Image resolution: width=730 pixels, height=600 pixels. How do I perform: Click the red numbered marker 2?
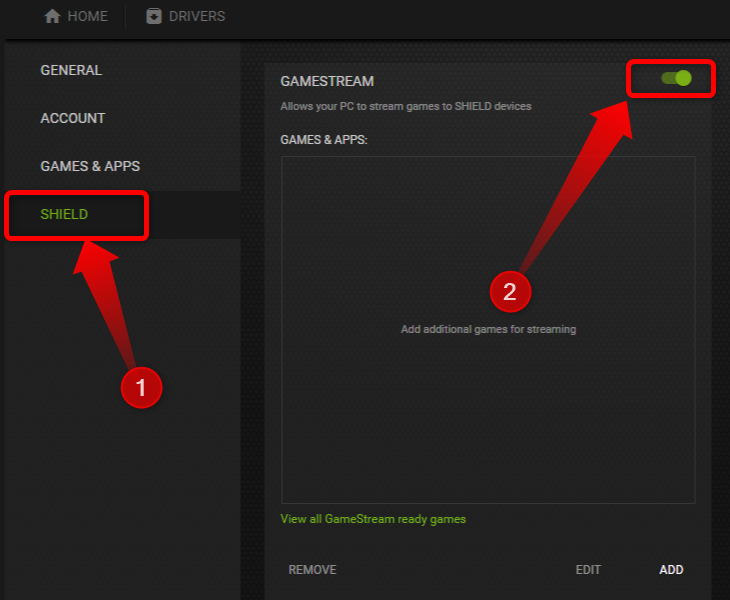[x=510, y=292]
